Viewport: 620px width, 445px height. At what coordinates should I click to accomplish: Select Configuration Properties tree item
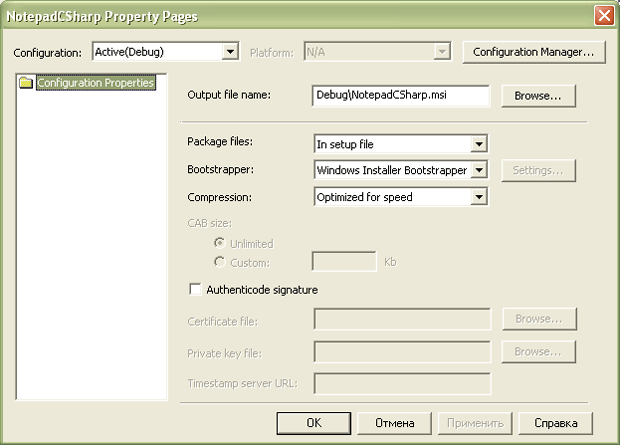click(x=95, y=83)
